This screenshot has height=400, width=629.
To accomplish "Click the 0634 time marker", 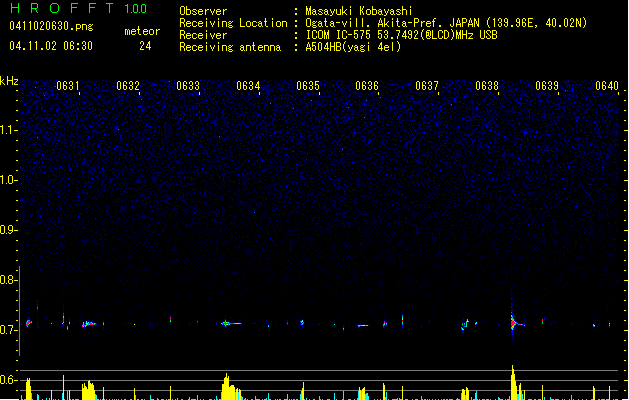I will pos(248,86).
